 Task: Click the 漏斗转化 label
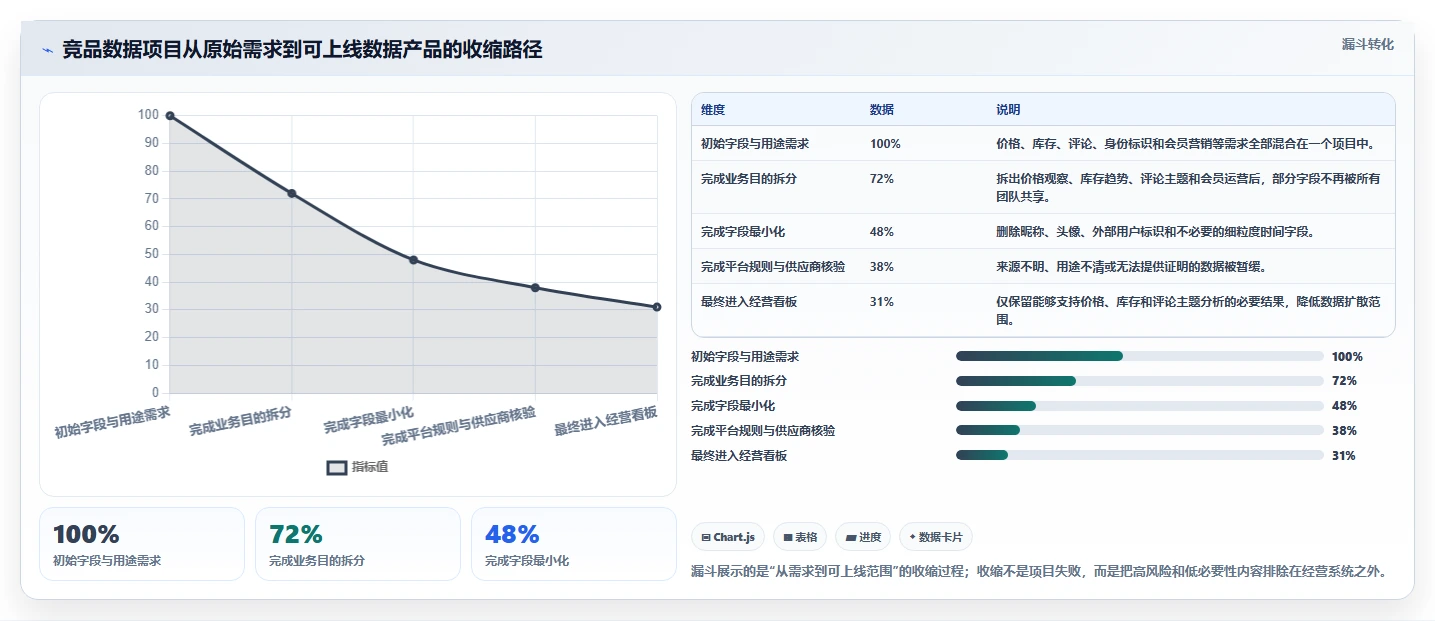coord(1367,44)
